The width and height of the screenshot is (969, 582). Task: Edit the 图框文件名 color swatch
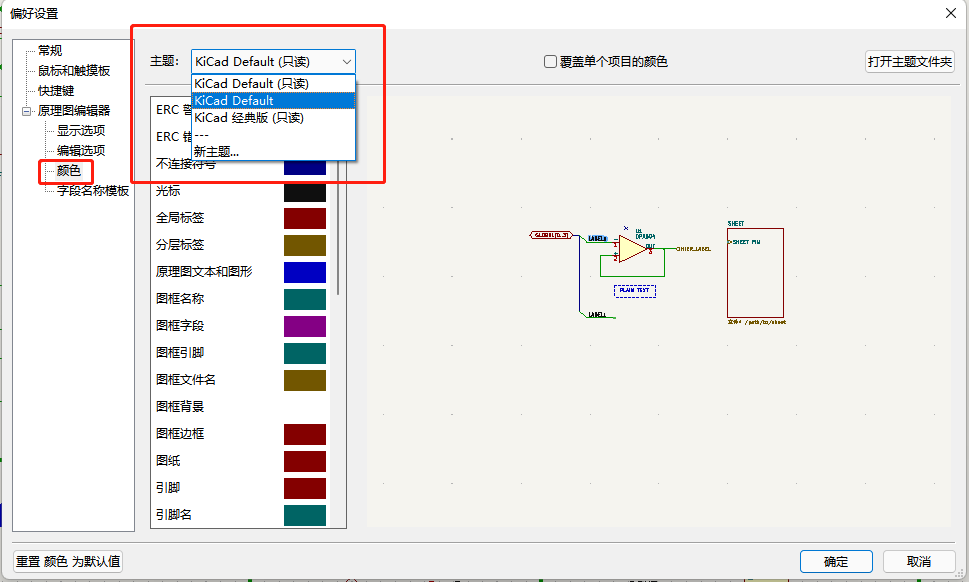pyautogui.click(x=305, y=381)
